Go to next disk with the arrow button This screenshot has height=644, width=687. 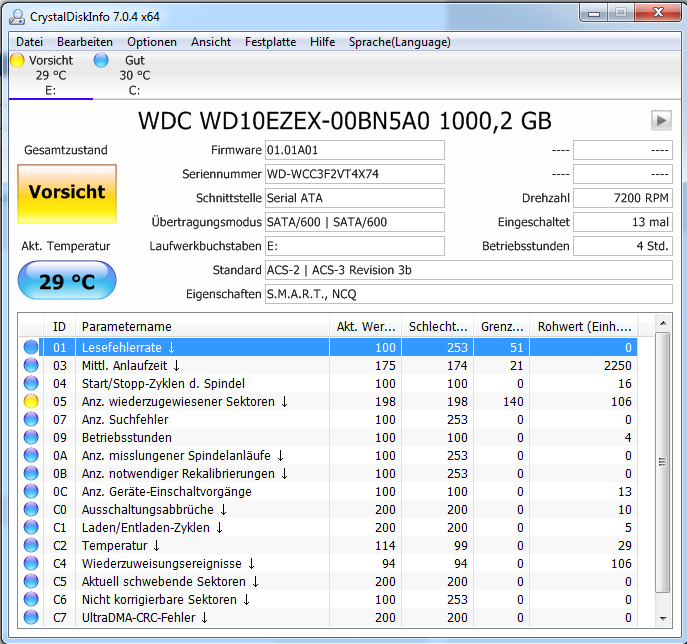coord(661,120)
